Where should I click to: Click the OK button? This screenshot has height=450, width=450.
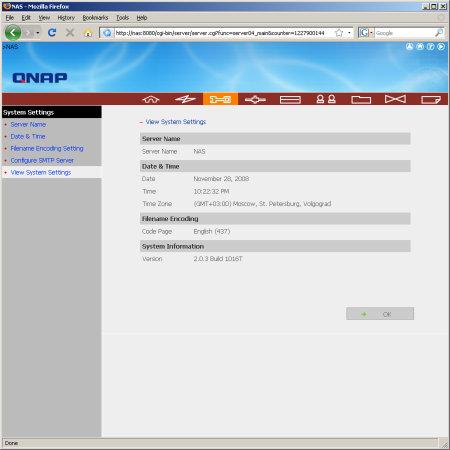[x=380, y=314]
